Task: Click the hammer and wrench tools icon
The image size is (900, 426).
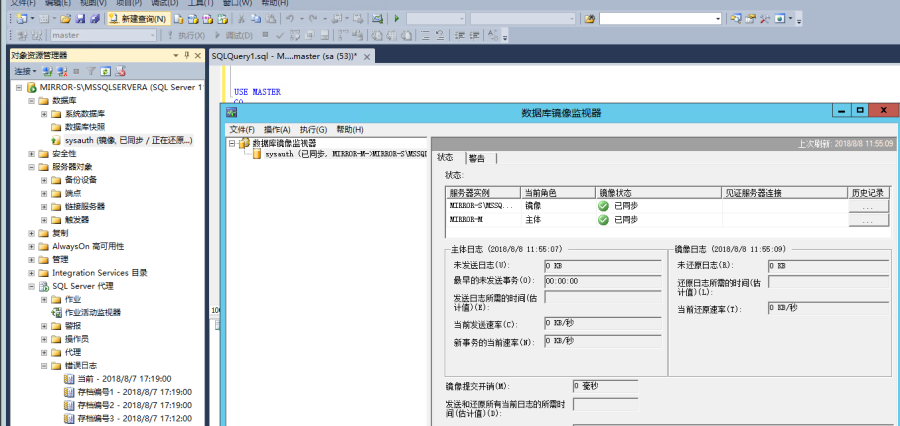Action: point(765,19)
